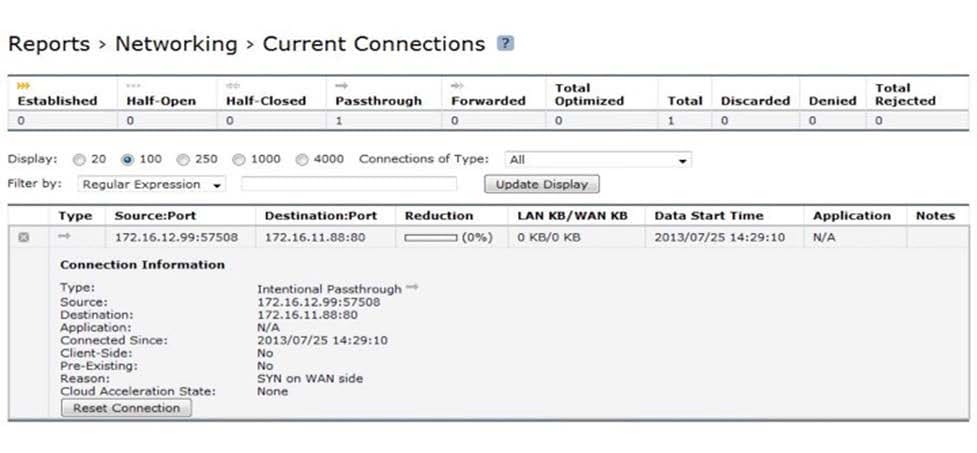Click the Update Display button
Screen dimensions: 977x453
point(542,184)
